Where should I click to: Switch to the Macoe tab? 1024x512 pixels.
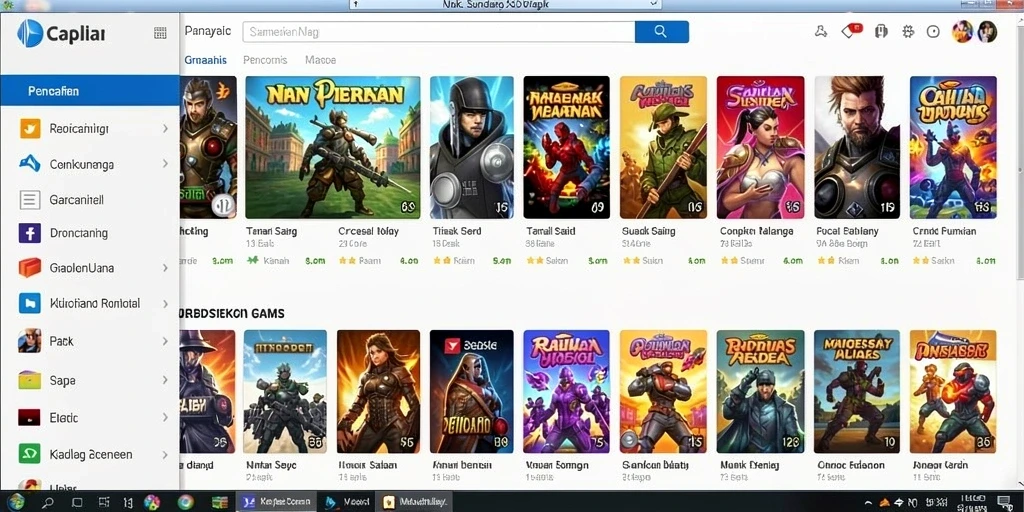pos(321,60)
